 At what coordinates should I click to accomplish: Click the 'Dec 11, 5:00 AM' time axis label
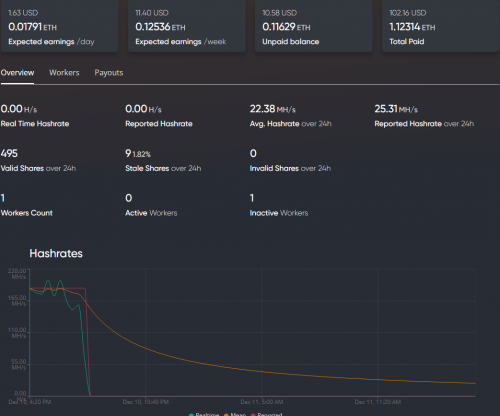pyautogui.click(x=262, y=402)
